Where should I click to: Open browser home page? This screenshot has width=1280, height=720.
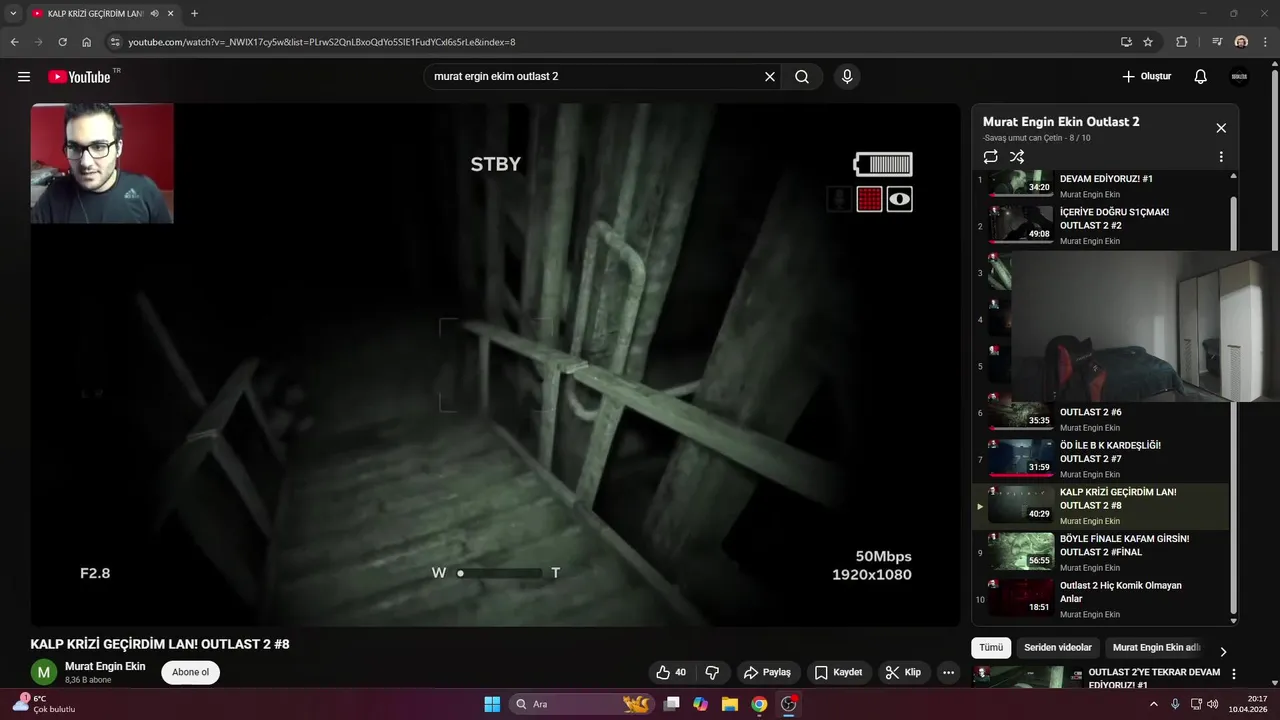87,42
